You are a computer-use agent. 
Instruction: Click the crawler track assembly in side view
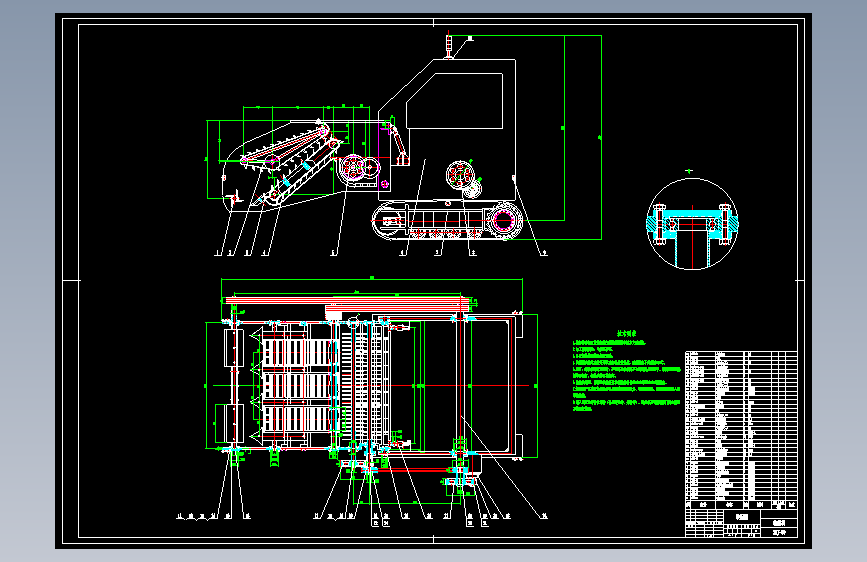447,221
